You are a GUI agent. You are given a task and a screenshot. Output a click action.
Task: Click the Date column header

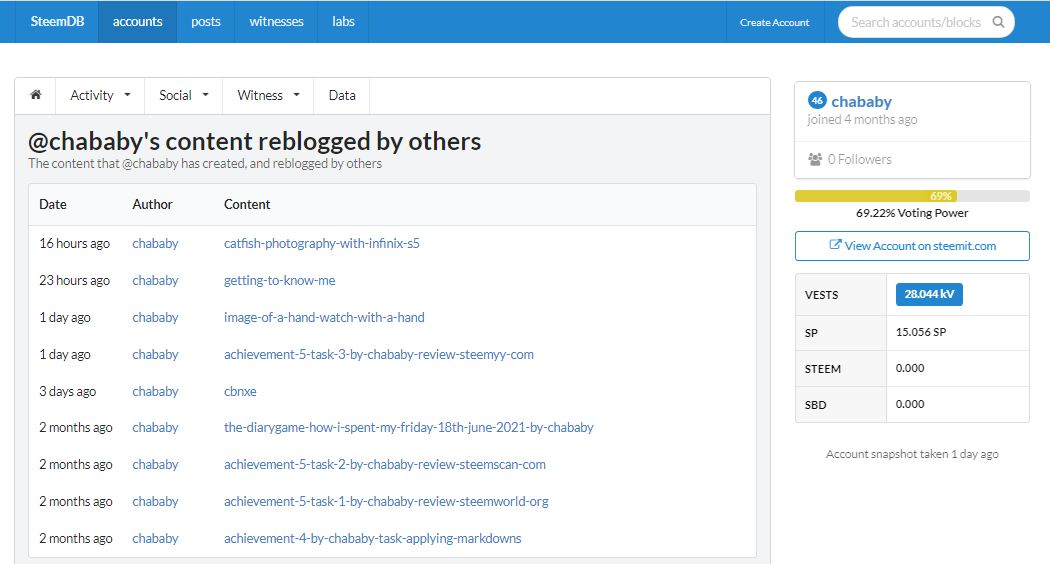[x=53, y=204]
